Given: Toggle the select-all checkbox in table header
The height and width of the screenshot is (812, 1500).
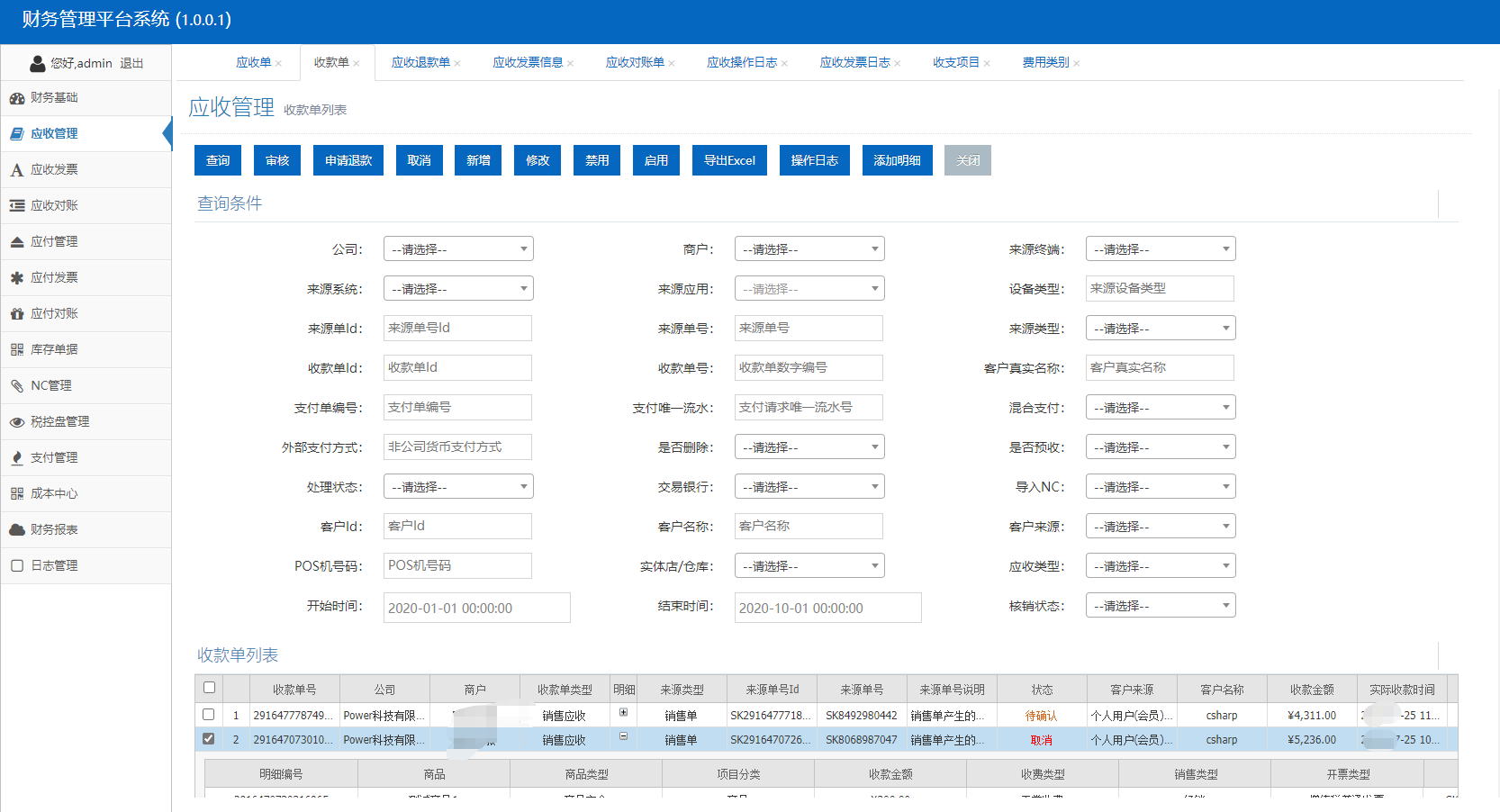Looking at the screenshot, I should 209,688.
